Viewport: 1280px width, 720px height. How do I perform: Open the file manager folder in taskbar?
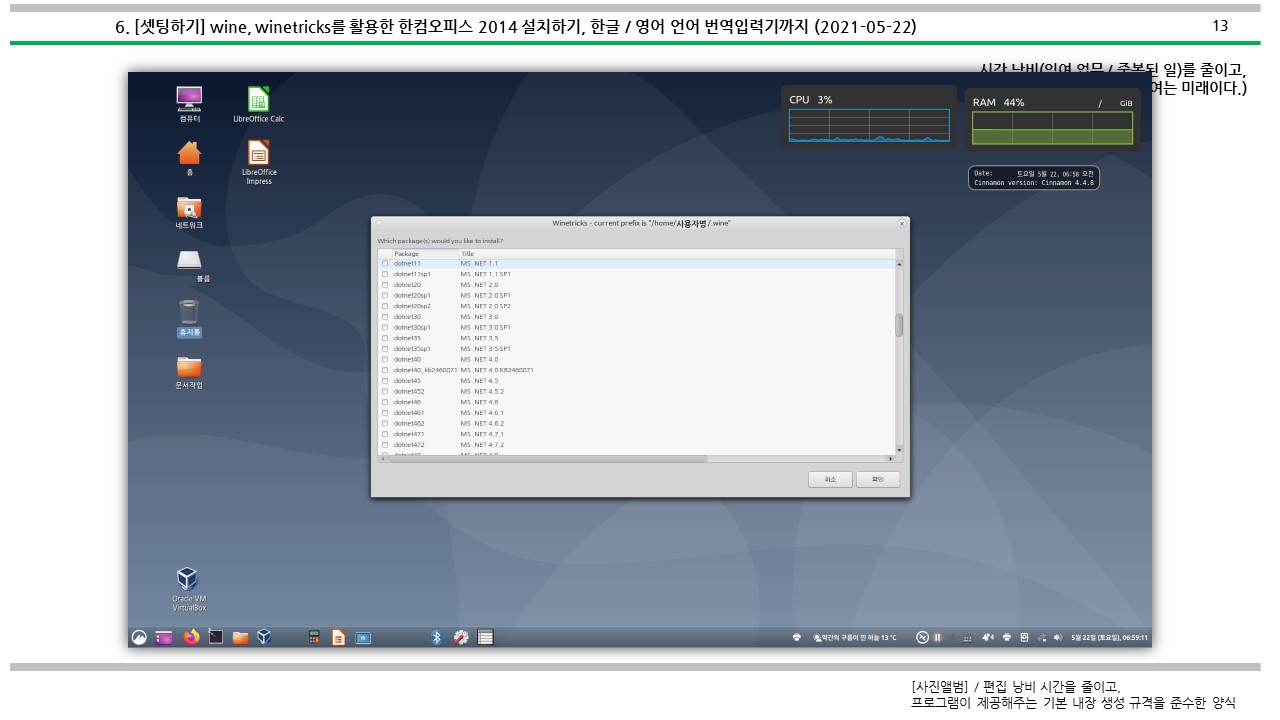coord(240,637)
